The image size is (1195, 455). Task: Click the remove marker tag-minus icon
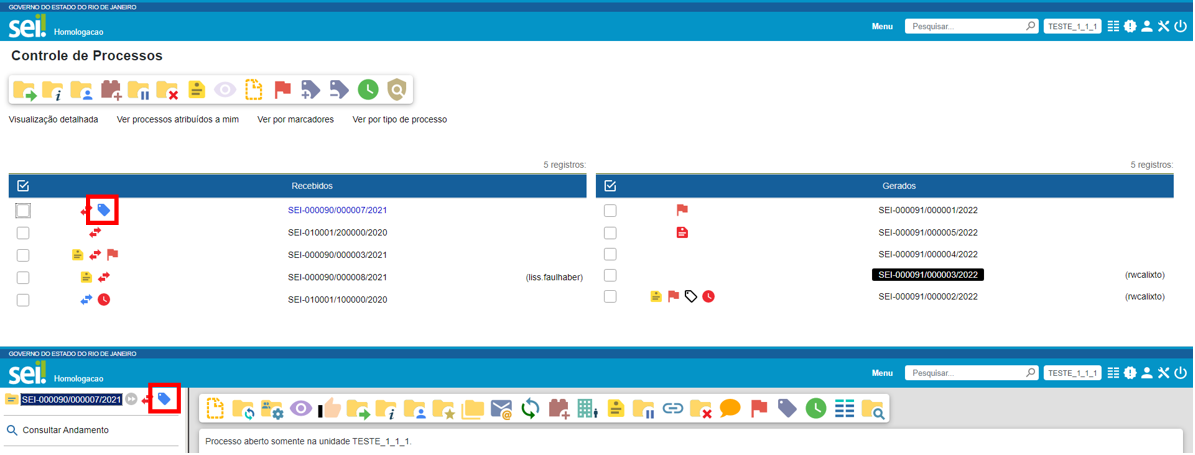(340, 90)
